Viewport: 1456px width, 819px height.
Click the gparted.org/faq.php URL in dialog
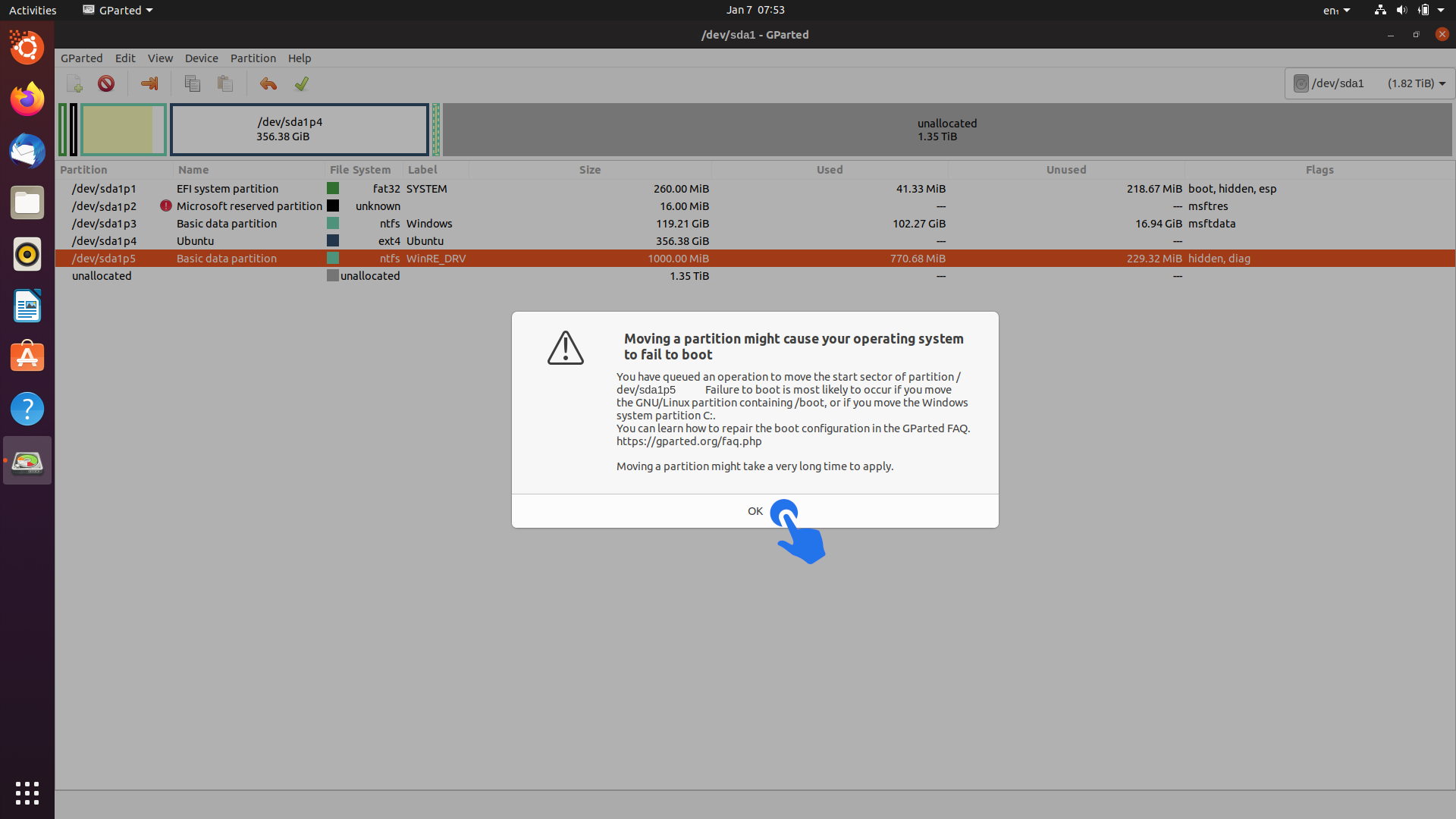click(x=689, y=441)
